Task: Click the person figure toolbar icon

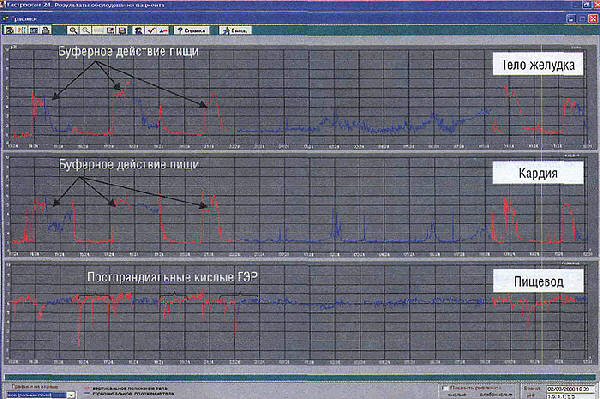Action: coord(138,30)
